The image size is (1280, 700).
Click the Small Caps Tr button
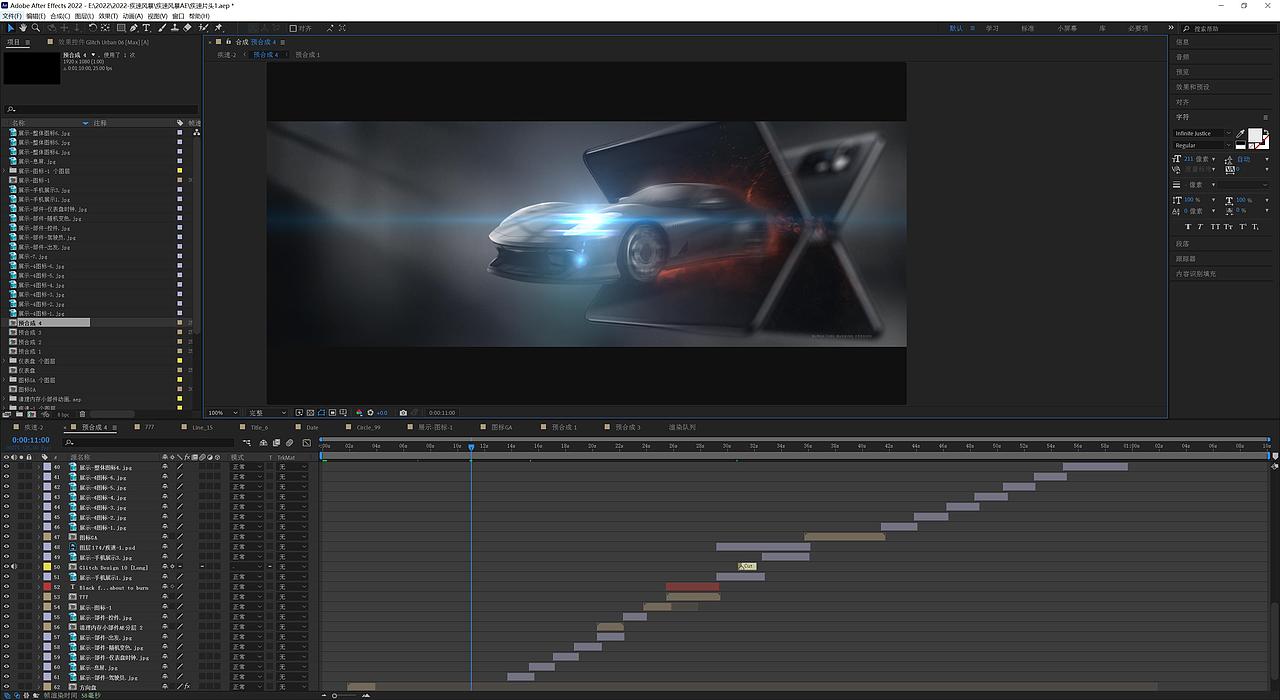coord(1228,227)
